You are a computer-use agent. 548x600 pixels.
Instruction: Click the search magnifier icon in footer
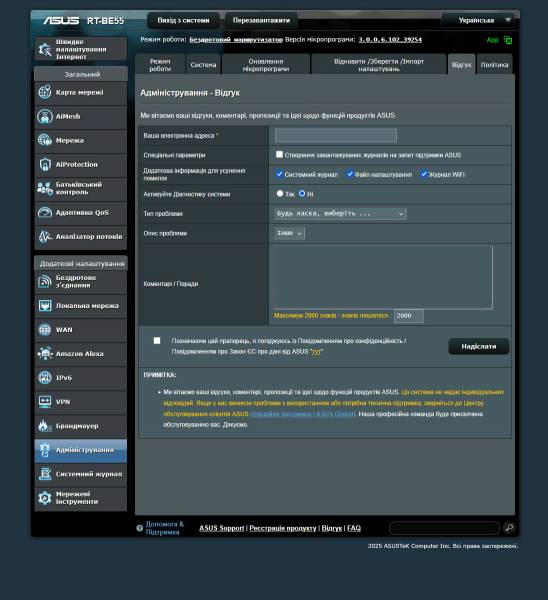pos(509,528)
